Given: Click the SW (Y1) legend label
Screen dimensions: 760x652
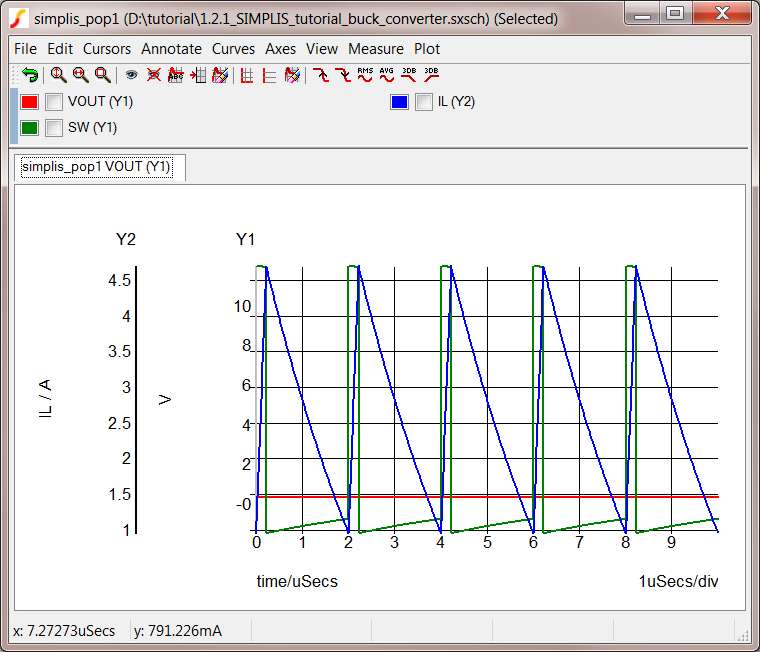Looking at the screenshot, I should 92,127.
